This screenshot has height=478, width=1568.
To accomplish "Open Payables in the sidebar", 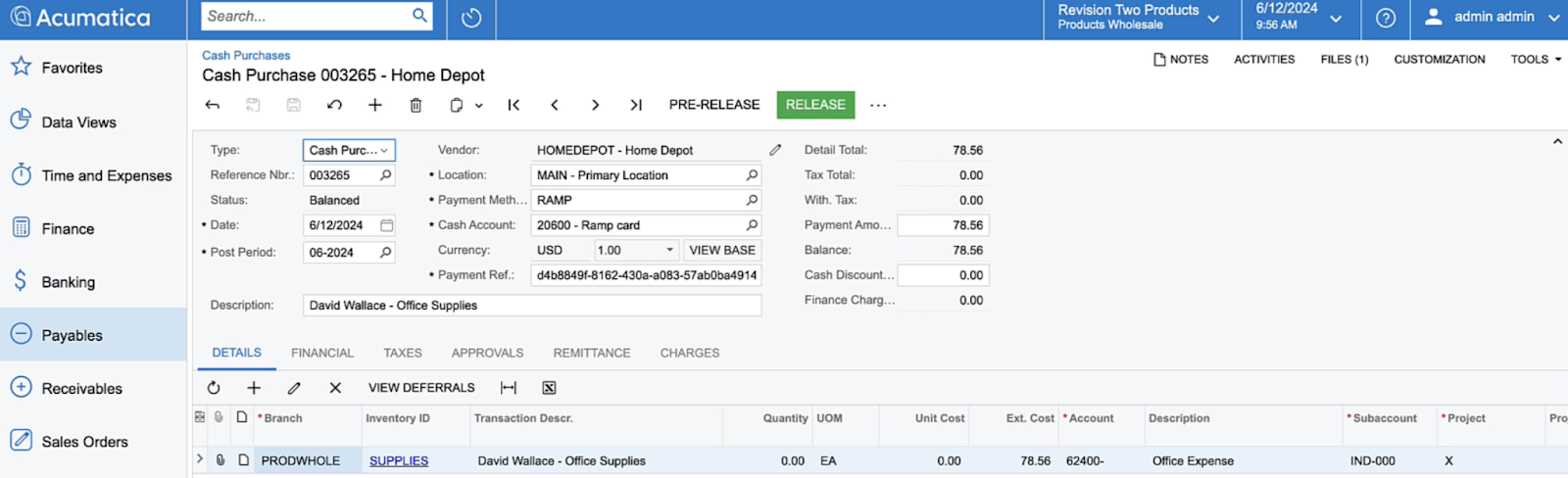I will click(72, 335).
